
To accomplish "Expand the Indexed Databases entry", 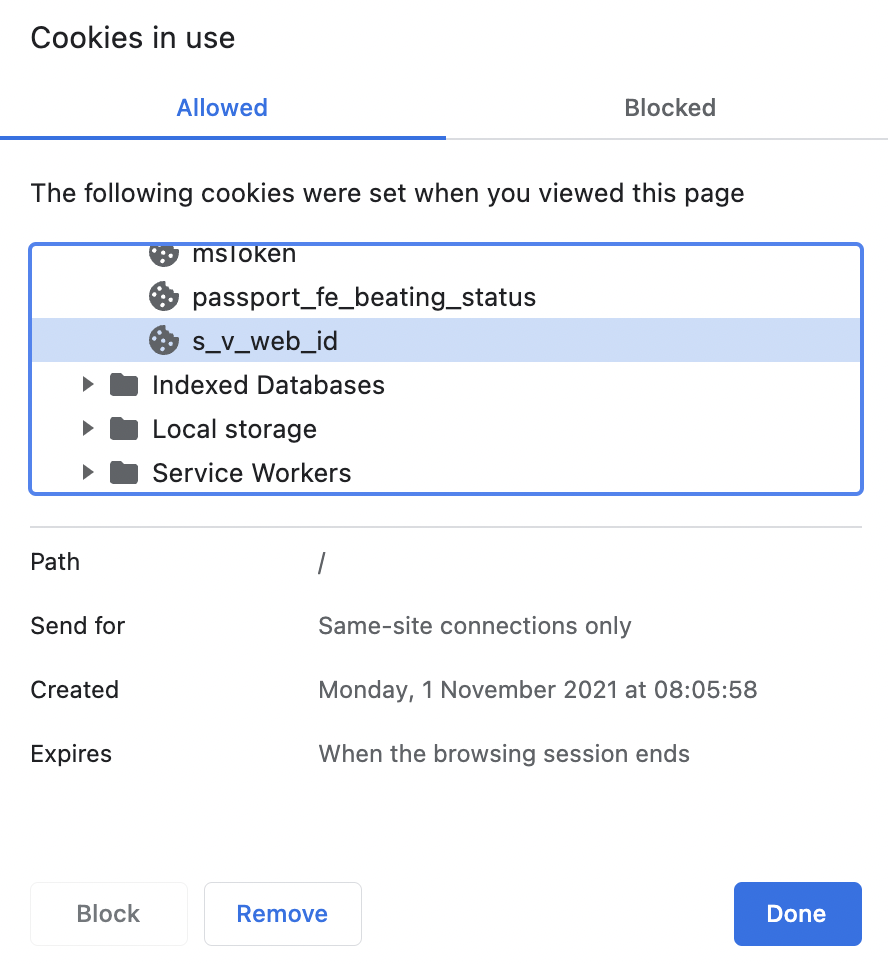I will 88,384.
